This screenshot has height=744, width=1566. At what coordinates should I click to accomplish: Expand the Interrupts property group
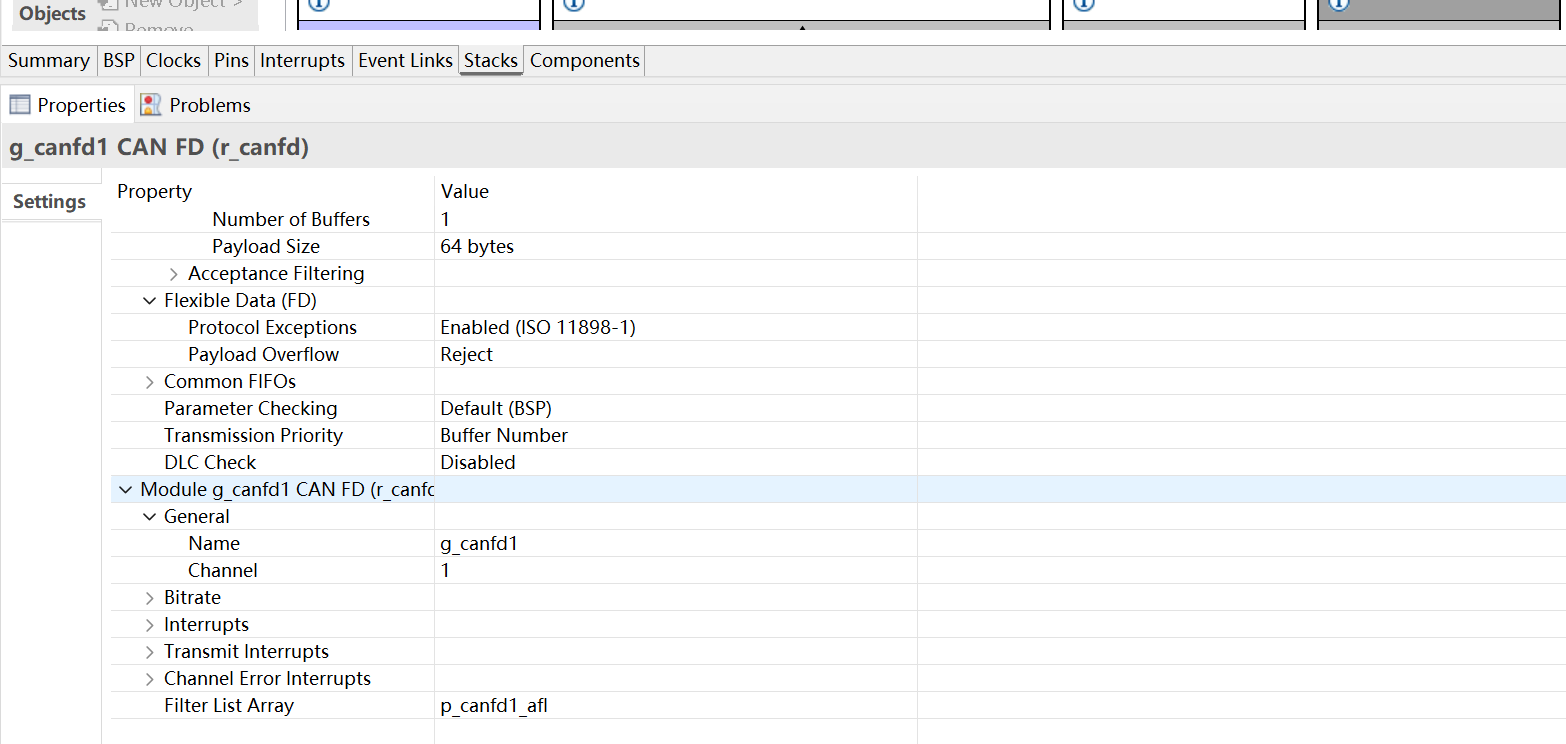click(x=150, y=625)
